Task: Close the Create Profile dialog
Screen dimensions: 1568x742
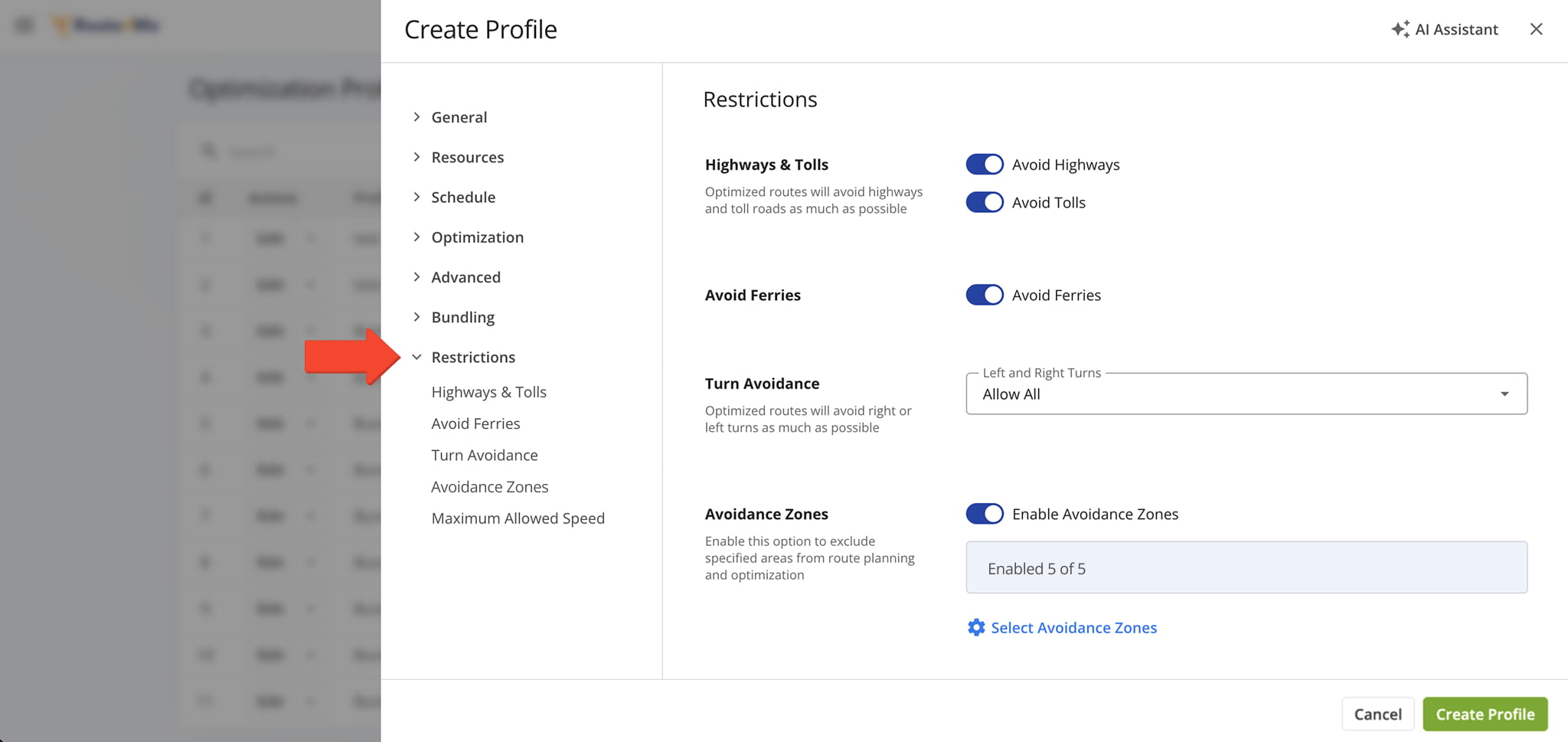Action: pos(1536,29)
